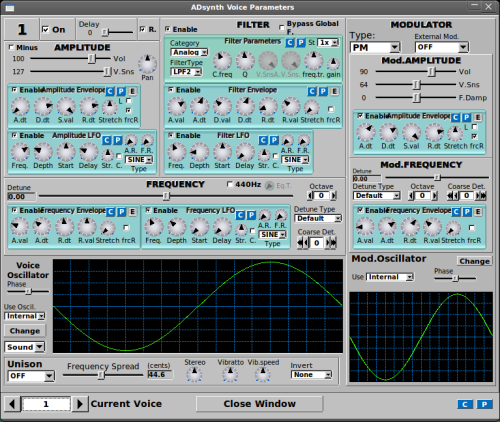
Task: Click the filter Q knob
Action: 245,61
